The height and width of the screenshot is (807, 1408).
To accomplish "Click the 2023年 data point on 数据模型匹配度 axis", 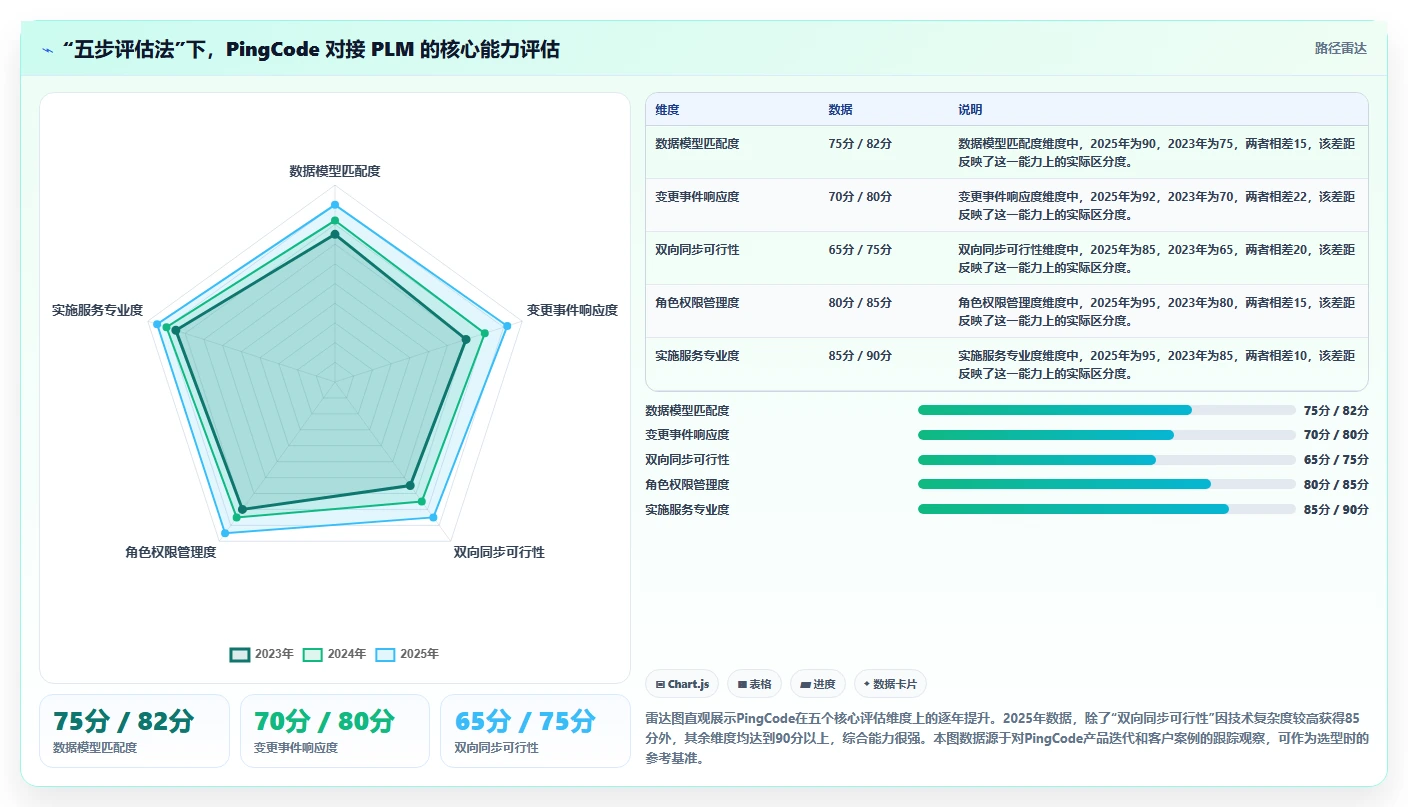I will [335, 234].
